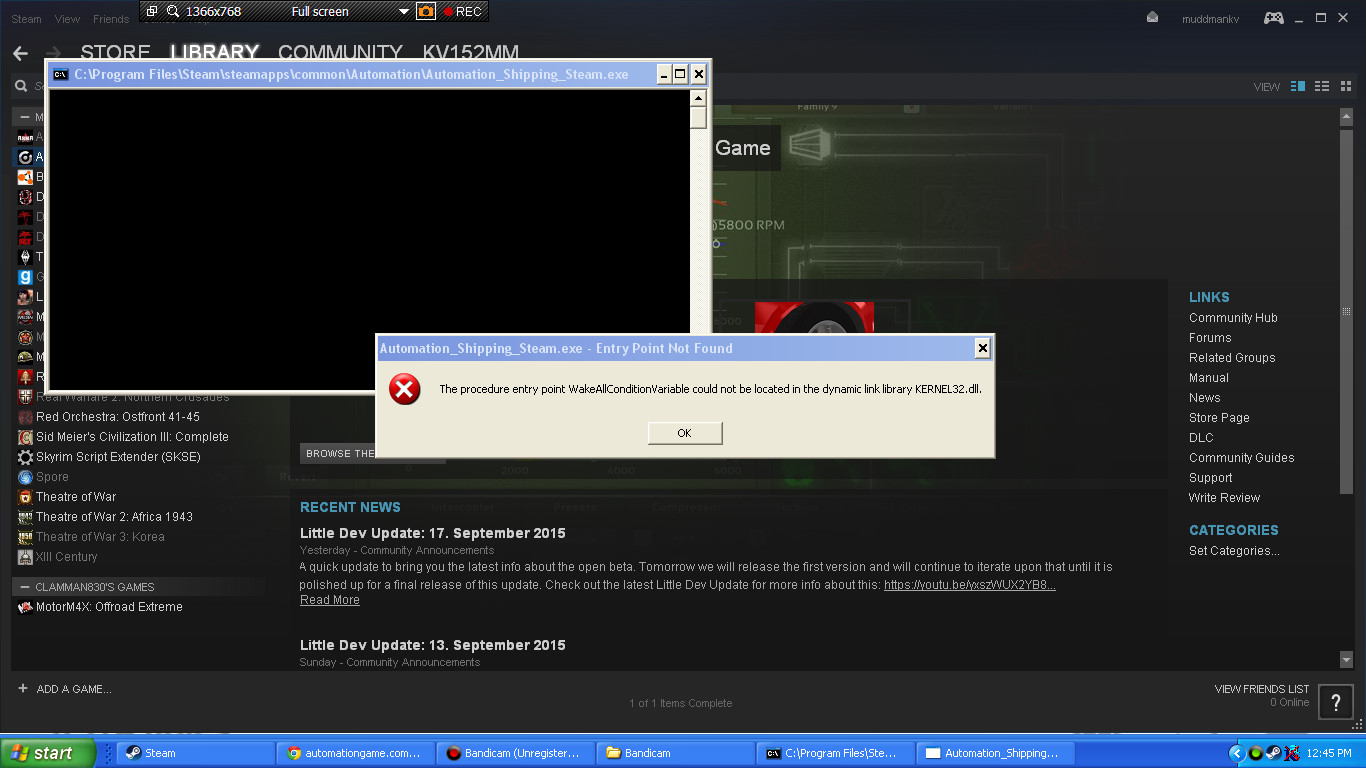
Task: Click the plus icon beside Add a Game
Action: (23, 689)
